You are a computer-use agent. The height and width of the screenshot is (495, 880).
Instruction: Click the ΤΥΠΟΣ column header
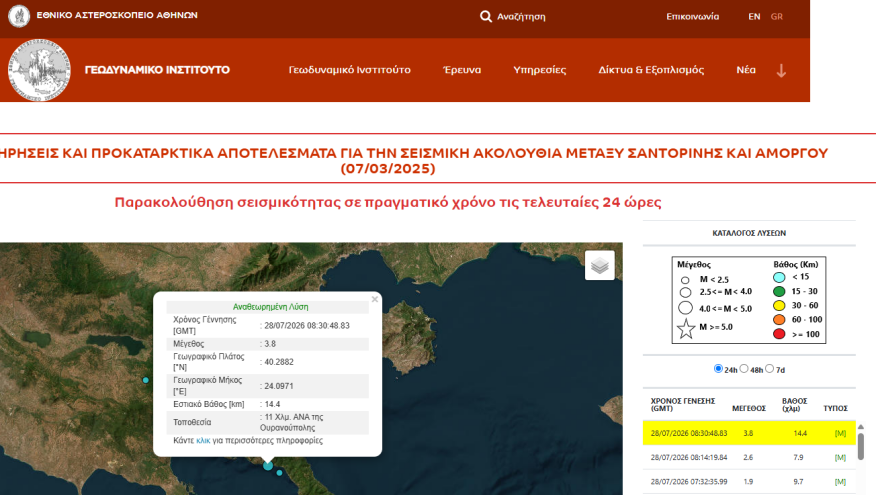pyautogui.click(x=835, y=409)
